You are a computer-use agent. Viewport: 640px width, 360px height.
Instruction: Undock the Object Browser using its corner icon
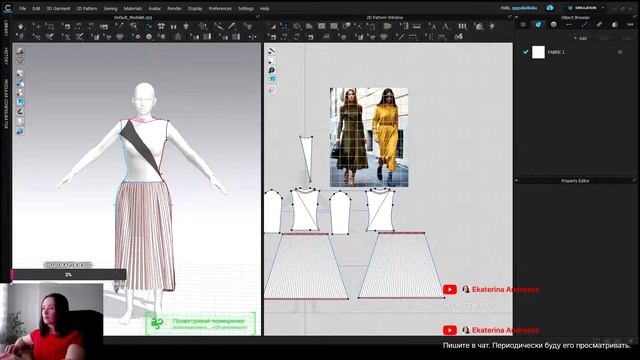point(634,18)
